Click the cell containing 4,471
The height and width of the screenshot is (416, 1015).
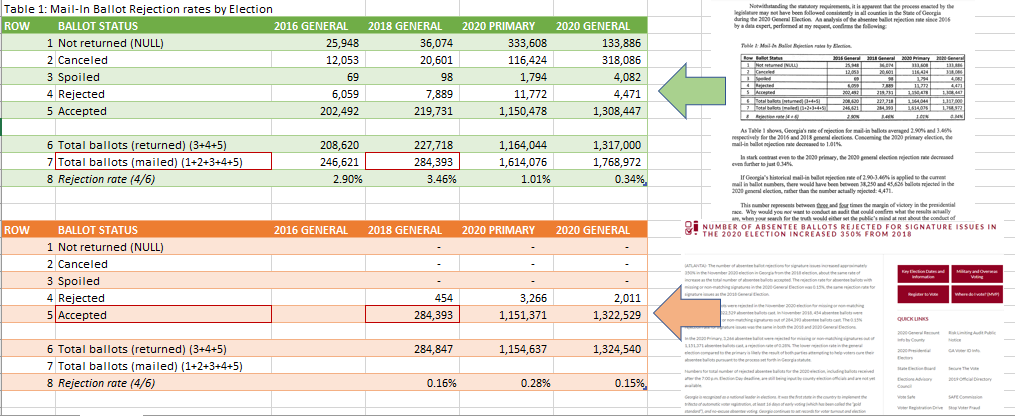click(x=600, y=94)
